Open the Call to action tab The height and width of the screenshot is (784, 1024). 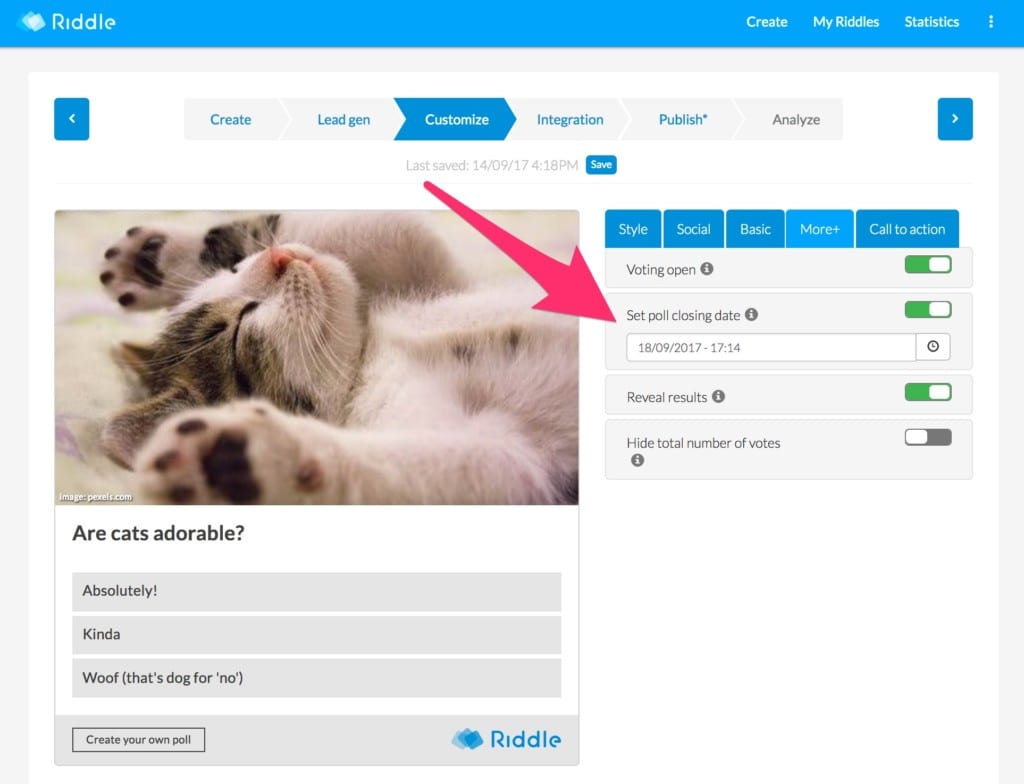tap(907, 229)
